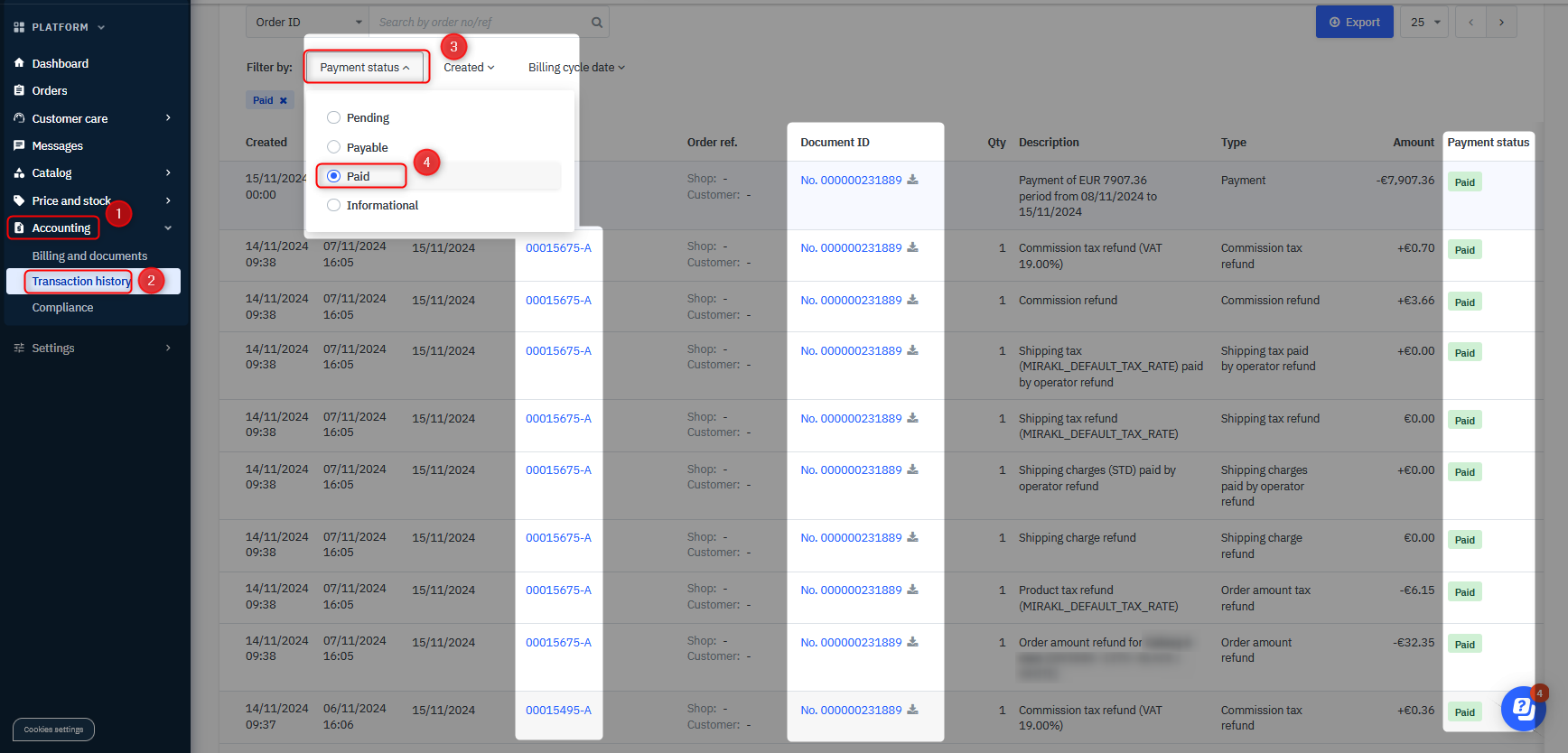Screen dimensions: 1568x753
Task: Download document in Product tax refund row
Action: pyautogui.click(x=913, y=590)
